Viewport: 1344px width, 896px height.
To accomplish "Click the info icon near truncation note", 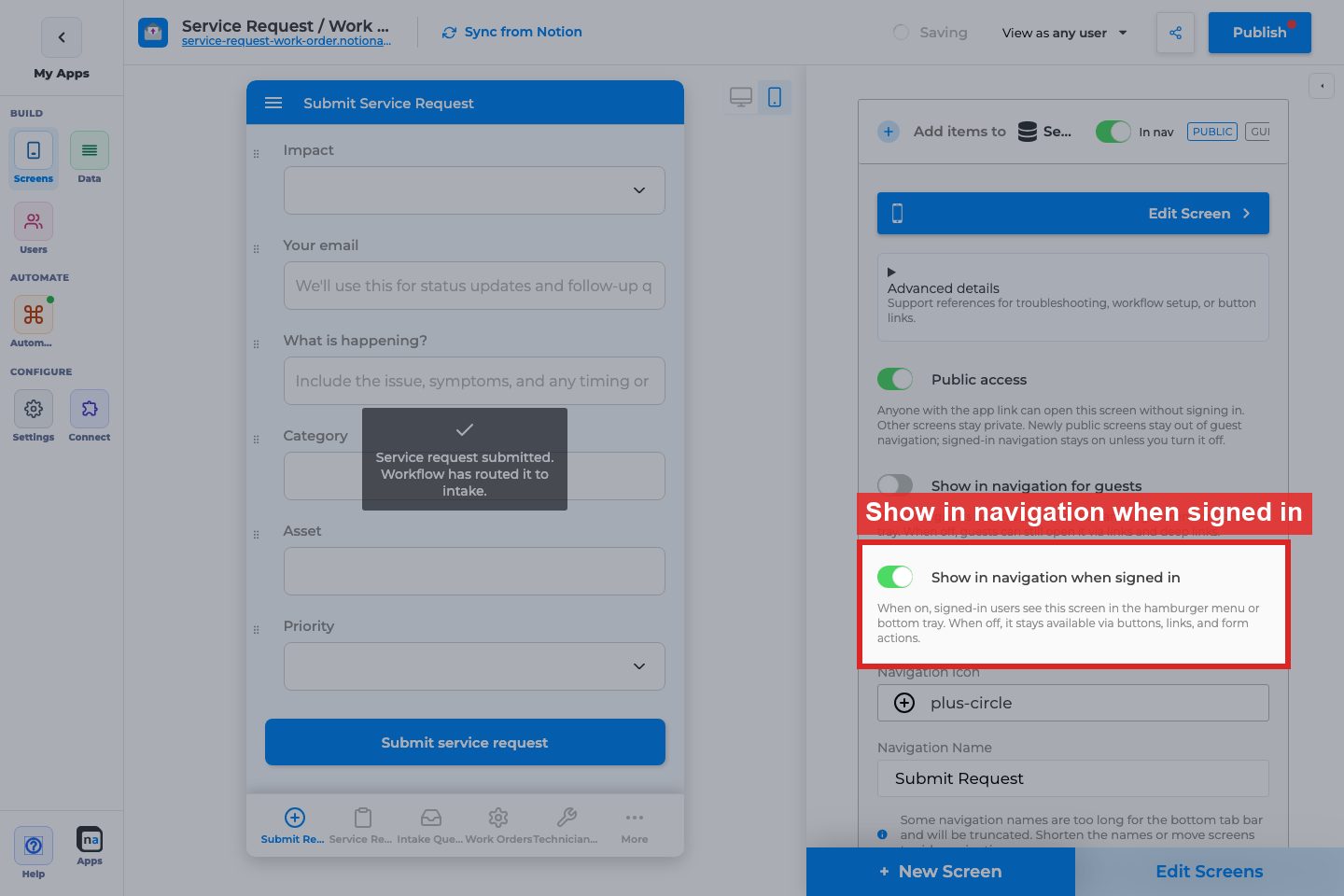I will coord(882,834).
